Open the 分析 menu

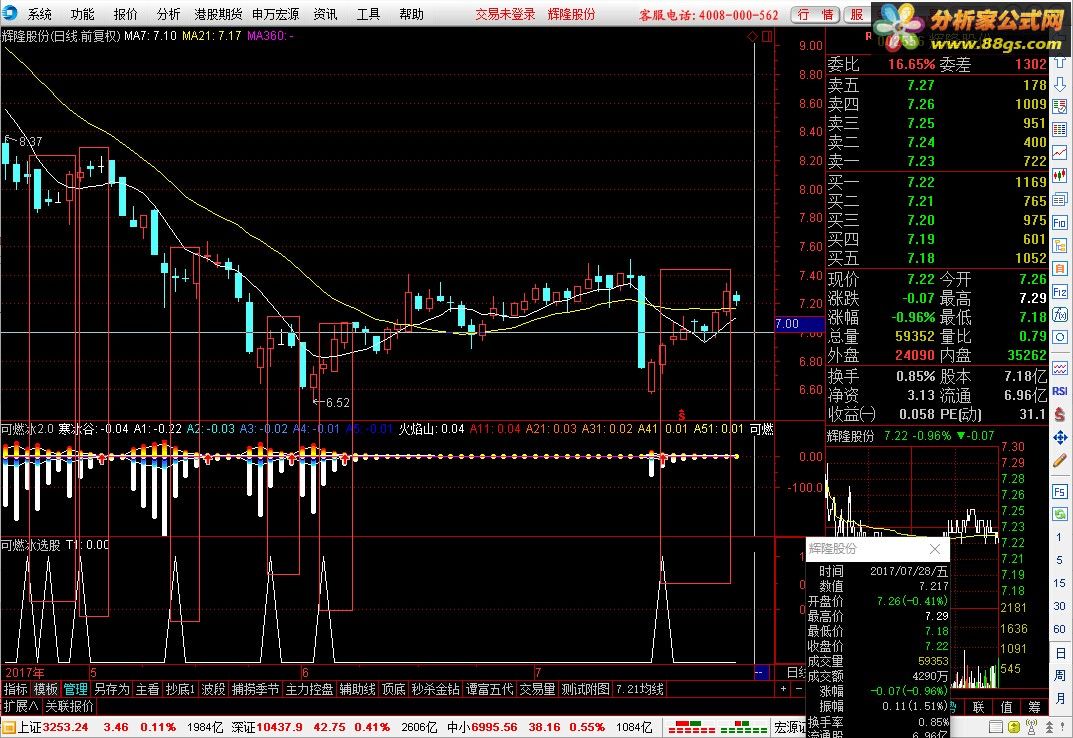168,14
